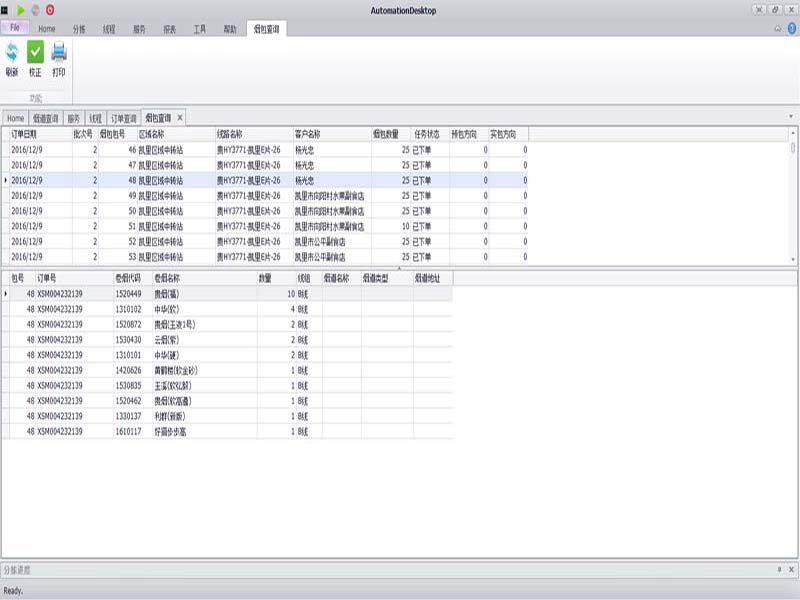This screenshot has height=600, width=800.
Task: Switch to the 报表 ribbon tab
Action: [170, 29]
